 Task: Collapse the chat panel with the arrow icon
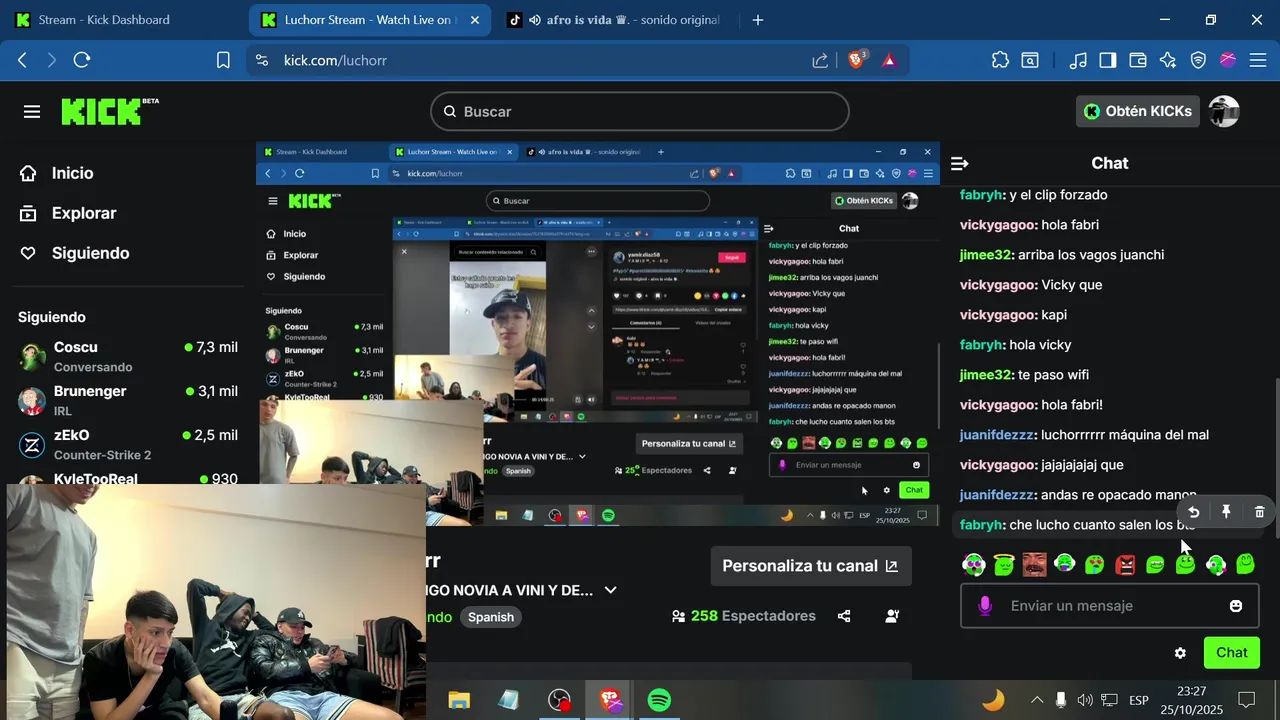(x=959, y=163)
